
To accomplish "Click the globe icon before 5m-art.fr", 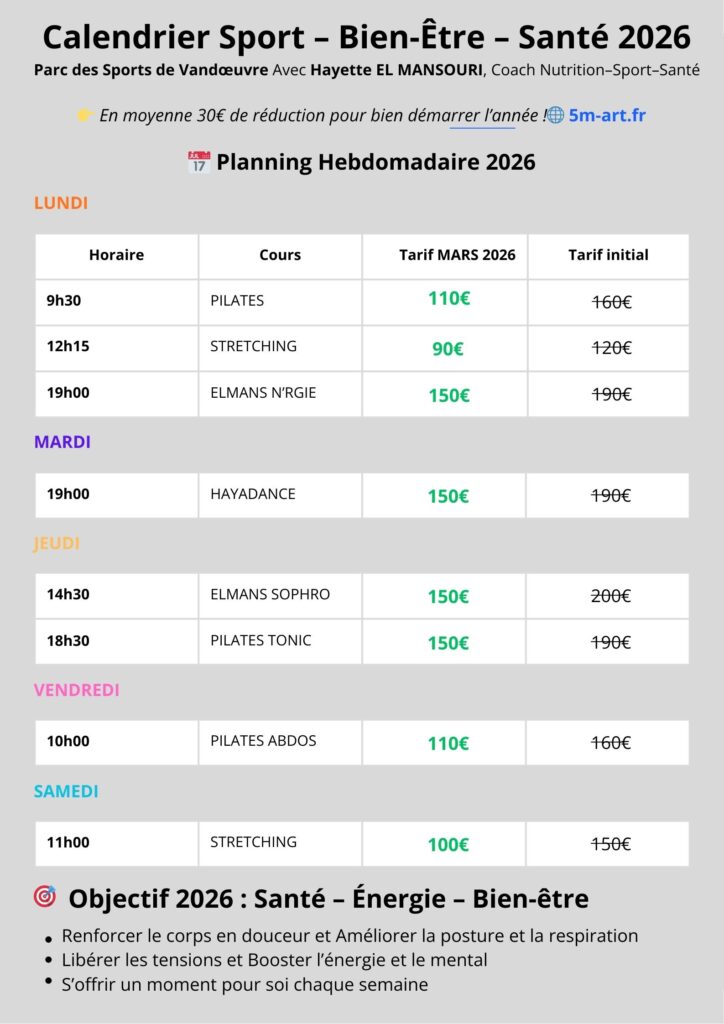I will tap(555, 115).
